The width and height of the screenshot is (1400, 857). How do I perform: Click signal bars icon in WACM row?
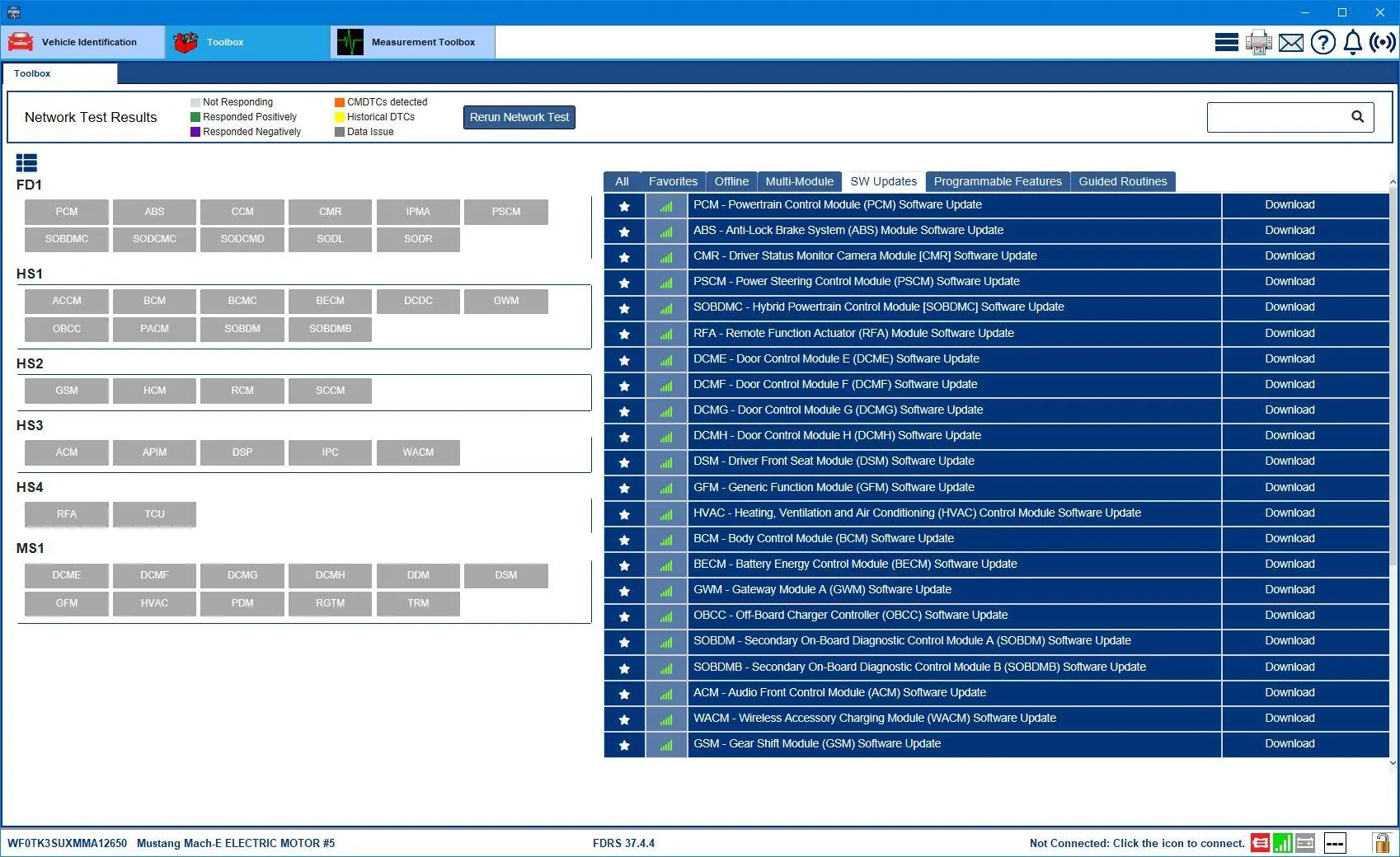(666, 719)
